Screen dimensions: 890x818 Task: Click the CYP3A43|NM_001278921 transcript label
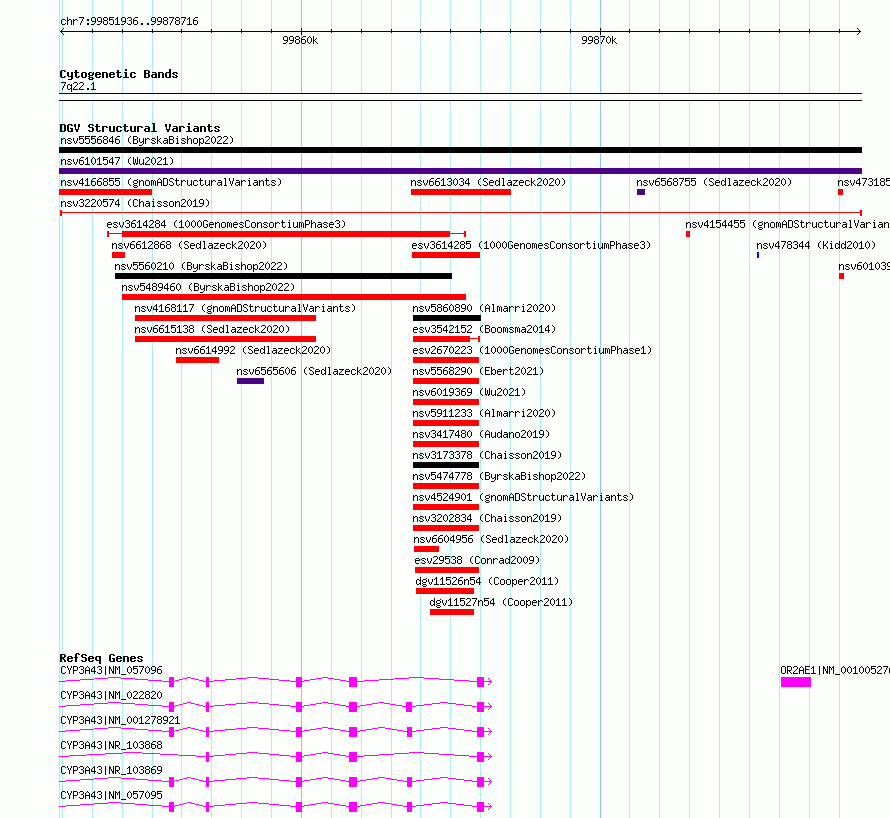(x=120, y=720)
